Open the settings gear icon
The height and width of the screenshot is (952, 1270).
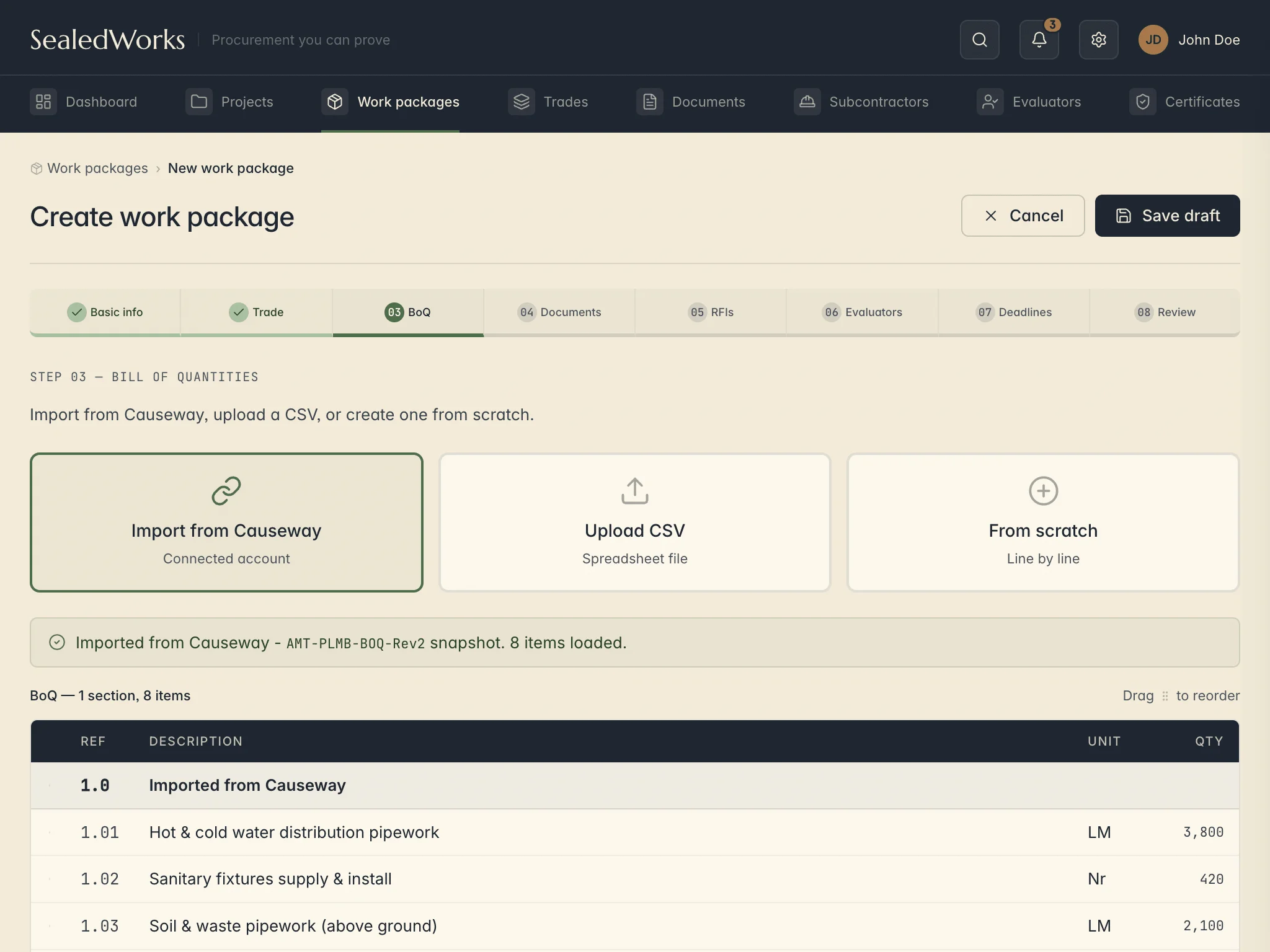pos(1098,40)
